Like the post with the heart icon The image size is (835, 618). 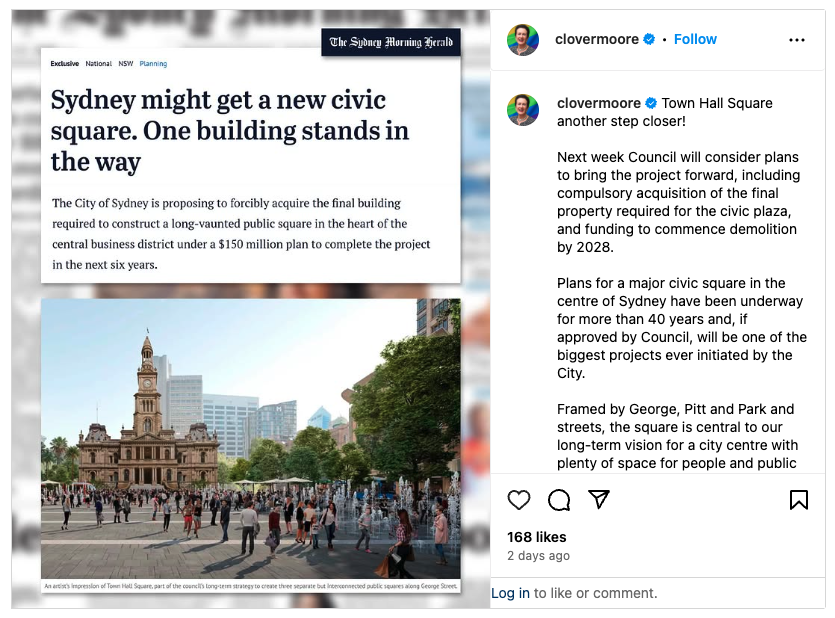coord(519,500)
